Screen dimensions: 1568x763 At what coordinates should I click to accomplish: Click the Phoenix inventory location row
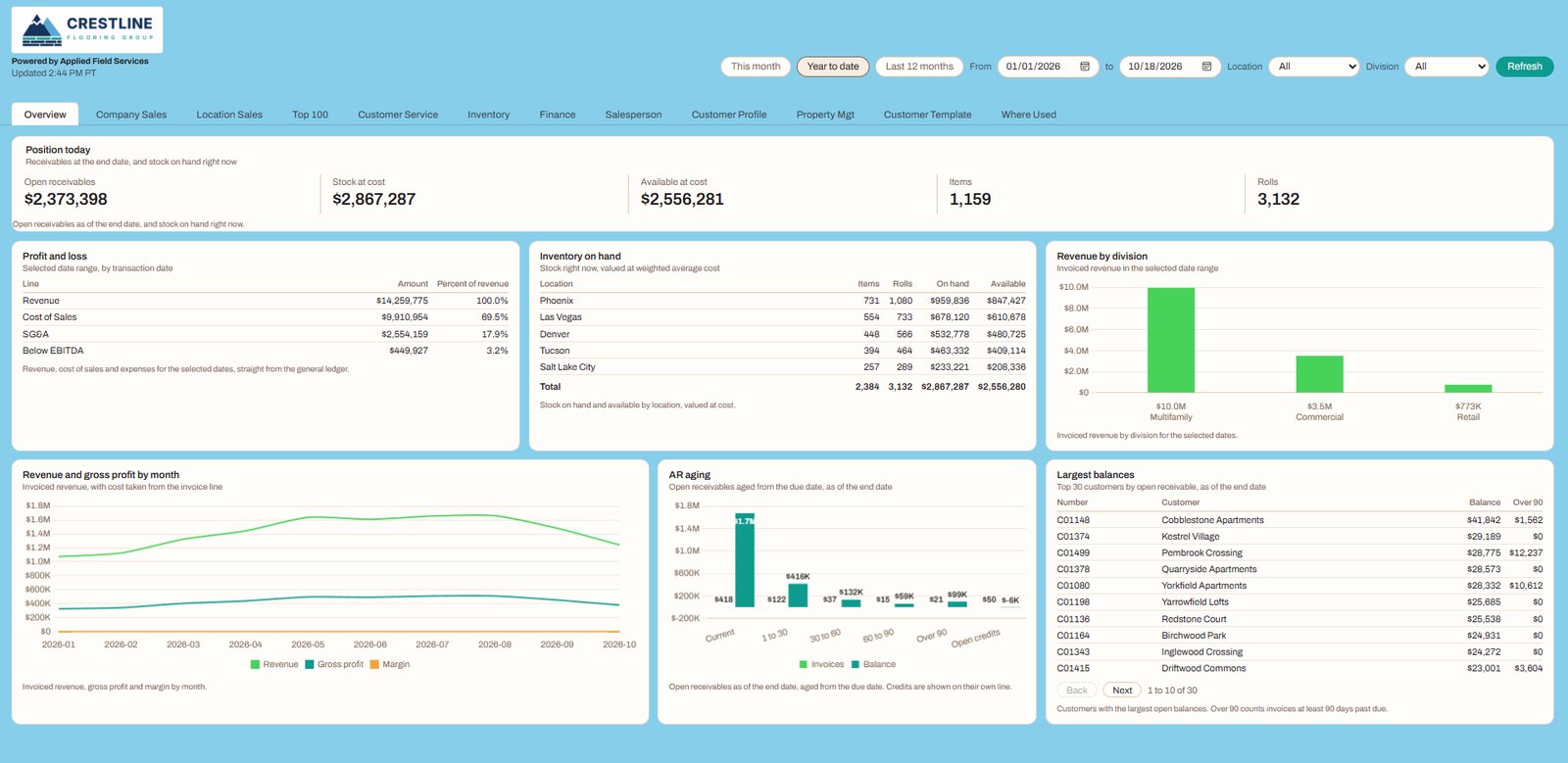tap(782, 301)
